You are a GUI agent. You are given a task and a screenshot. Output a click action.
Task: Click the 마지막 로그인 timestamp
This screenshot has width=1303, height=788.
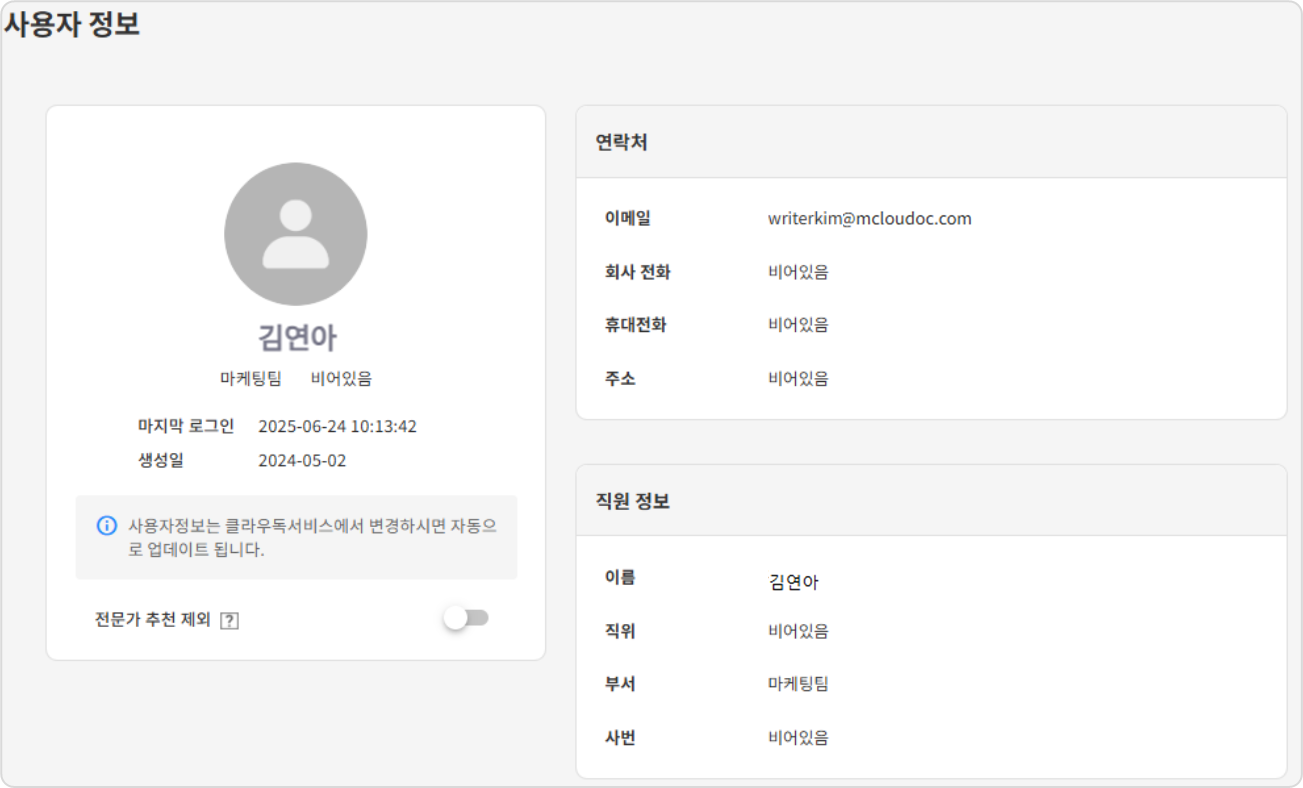point(337,426)
